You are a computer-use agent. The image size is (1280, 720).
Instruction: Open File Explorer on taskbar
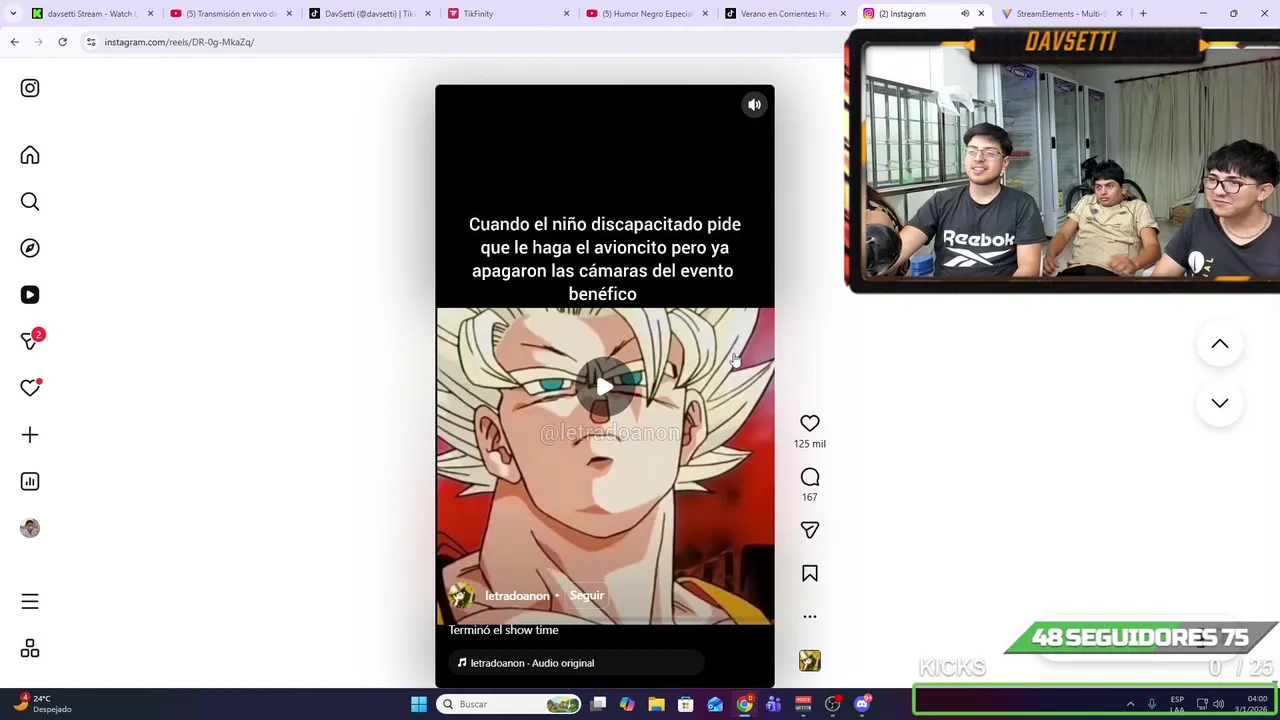pyautogui.click(x=656, y=704)
